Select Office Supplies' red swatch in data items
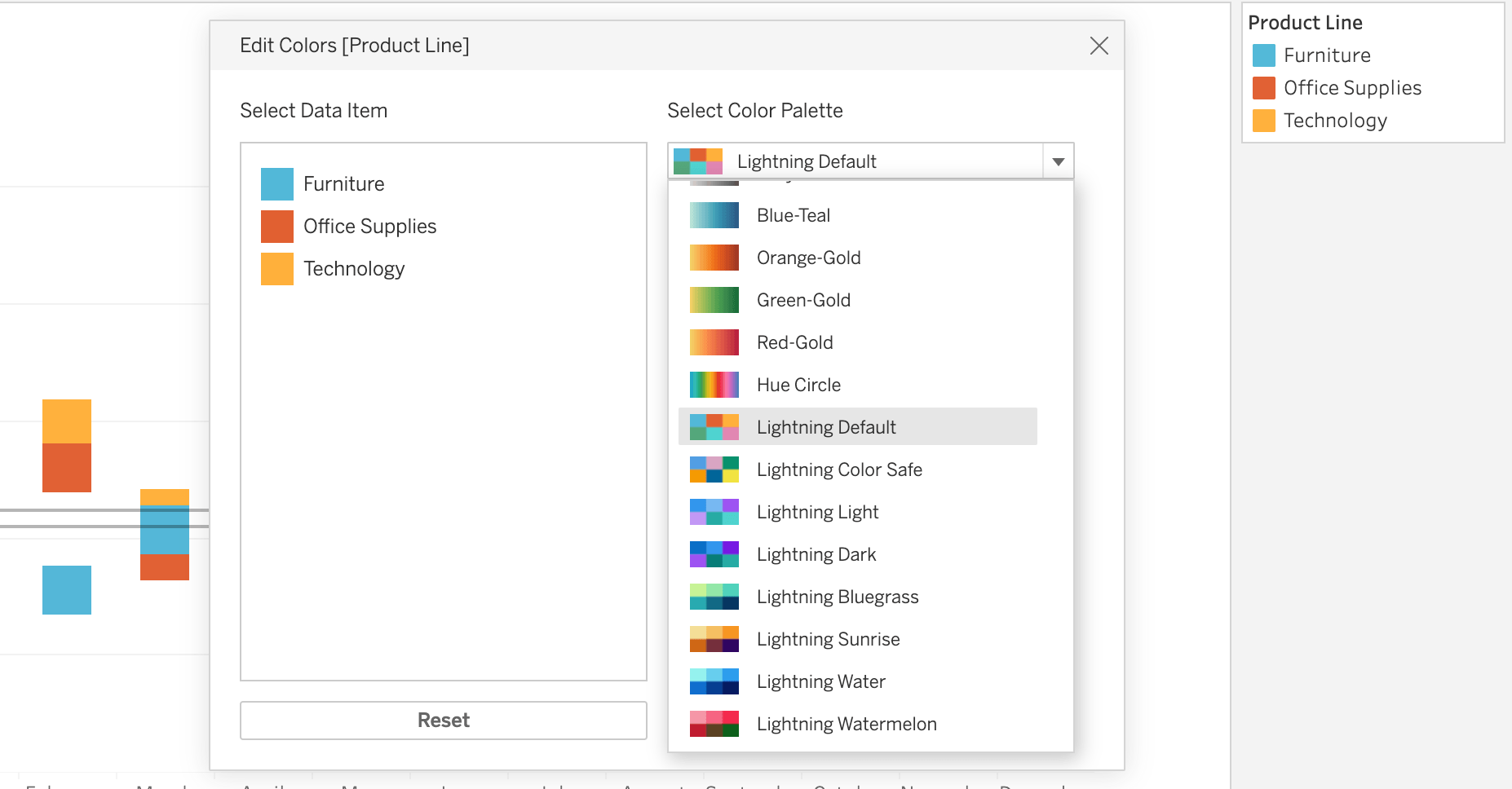The height and width of the screenshot is (789, 1512). (277, 227)
